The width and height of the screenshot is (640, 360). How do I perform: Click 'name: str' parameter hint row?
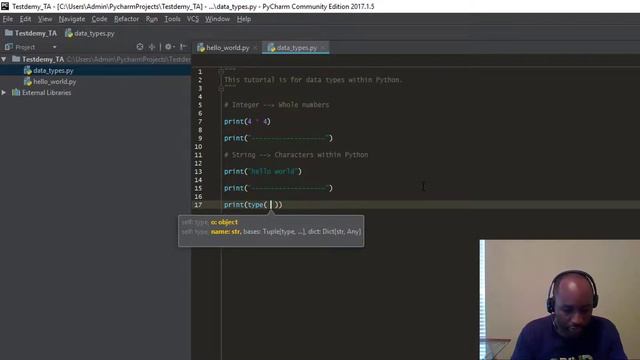[x=271, y=232]
